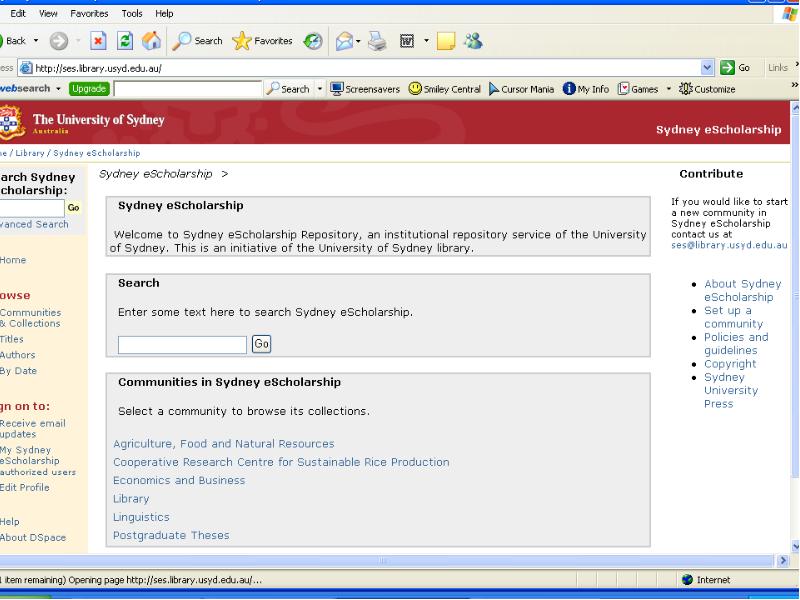800x600 pixels.
Task: Open the Agriculture, Food and Natural Resources community
Action: 223,444
